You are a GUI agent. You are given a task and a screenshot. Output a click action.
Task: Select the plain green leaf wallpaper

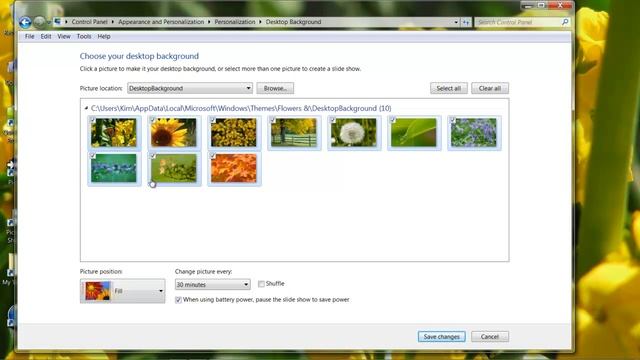[x=414, y=133]
